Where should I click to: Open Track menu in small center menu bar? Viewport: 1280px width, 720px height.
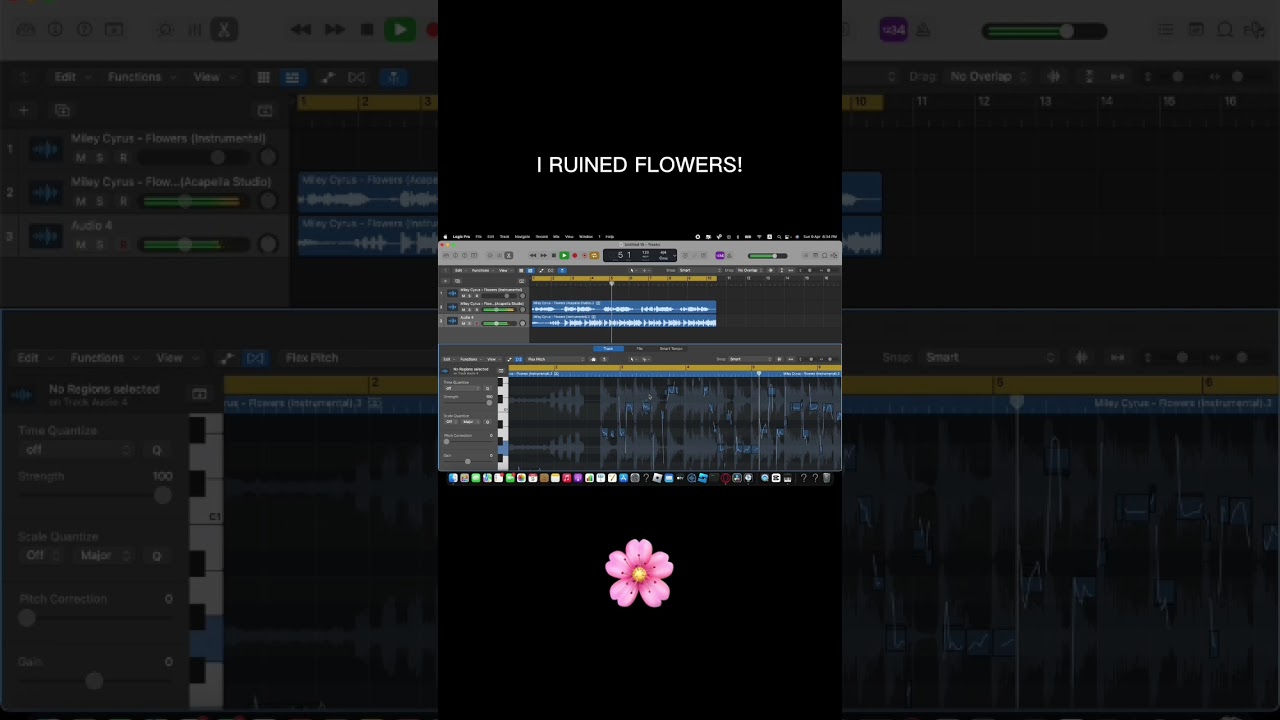(504, 237)
